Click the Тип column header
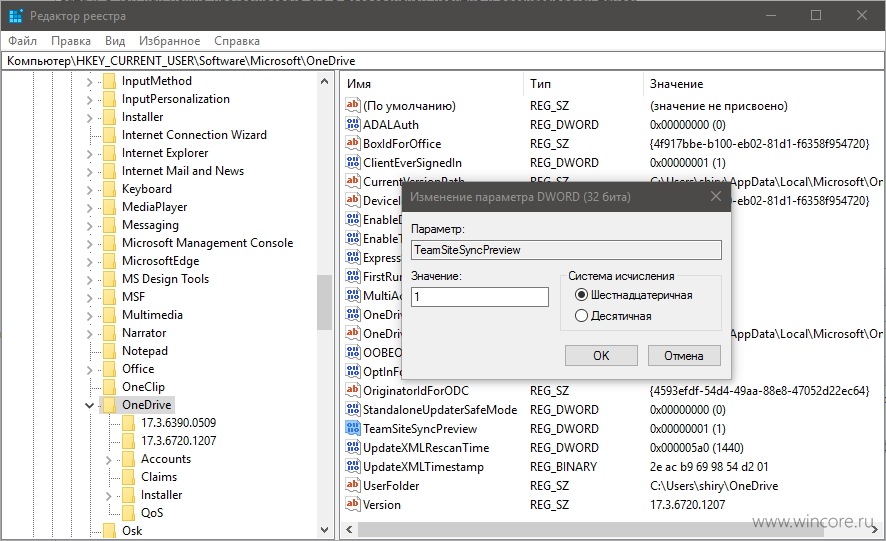The width and height of the screenshot is (886, 541). click(583, 84)
